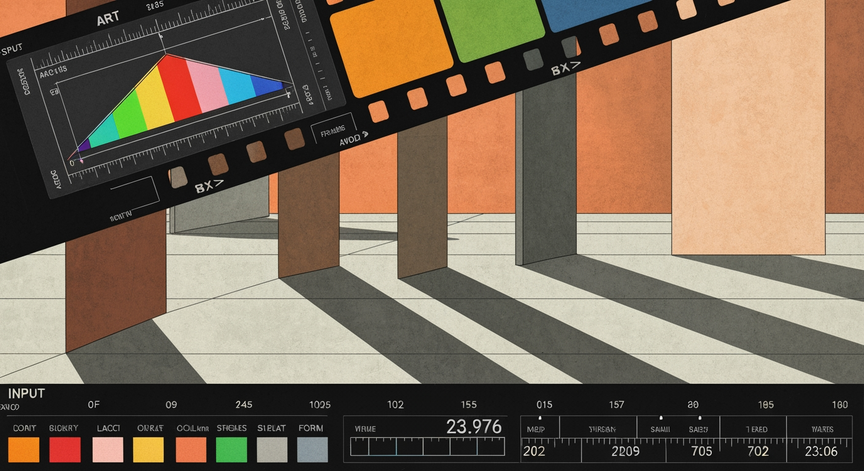Choose the green swatch in the INPUT row

[x=231, y=450]
